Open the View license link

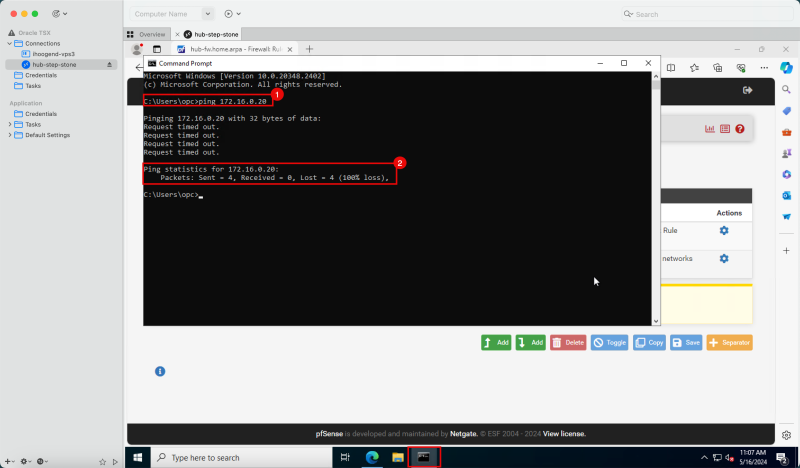coord(564,434)
